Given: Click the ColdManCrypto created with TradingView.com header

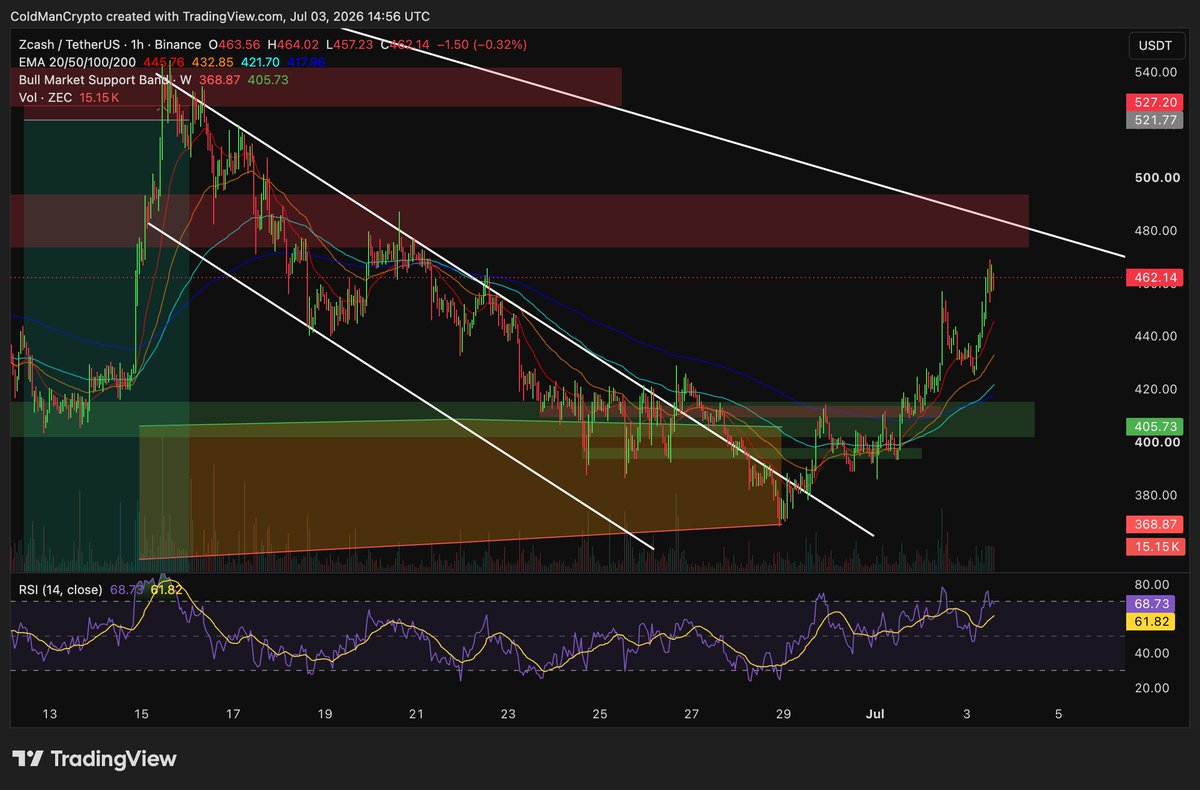Looking at the screenshot, I should tap(222, 16).
